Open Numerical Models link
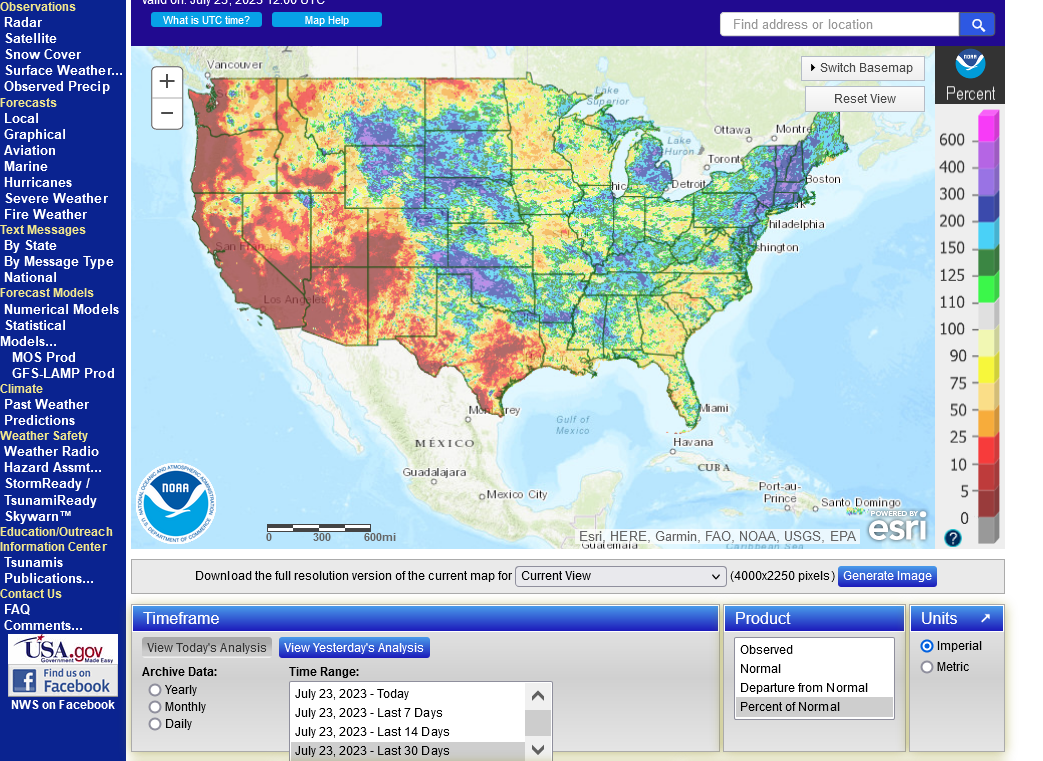This screenshot has height=761, width=1043. [x=62, y=309]
